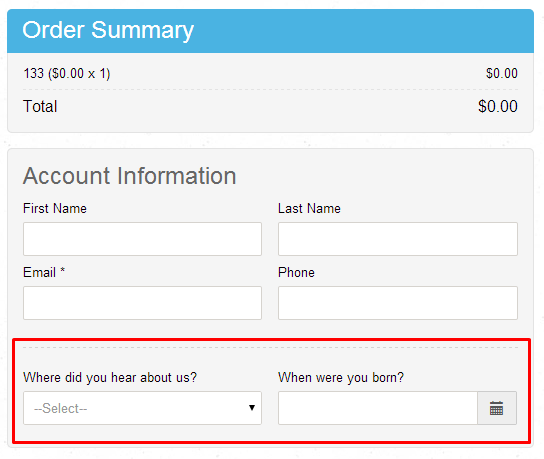Open the 'Where did you hear about us?' select box

142,408
